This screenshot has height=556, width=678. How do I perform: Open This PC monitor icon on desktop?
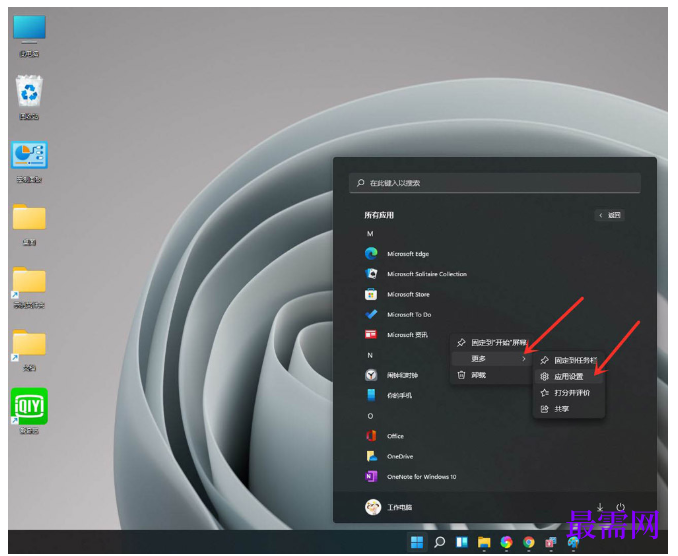click(29, 36)
